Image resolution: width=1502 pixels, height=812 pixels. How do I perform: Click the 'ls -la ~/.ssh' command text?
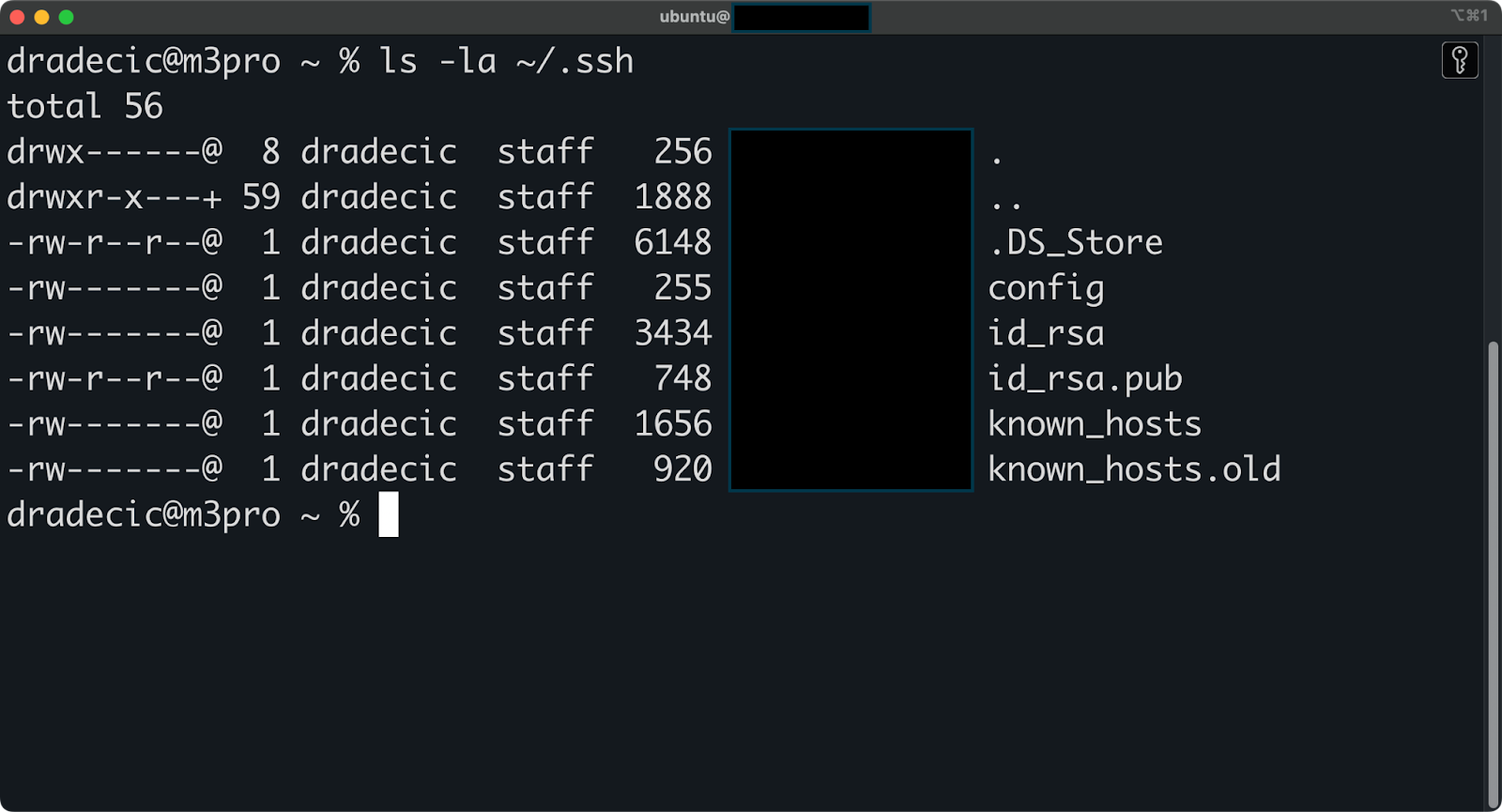click(507, 61)
